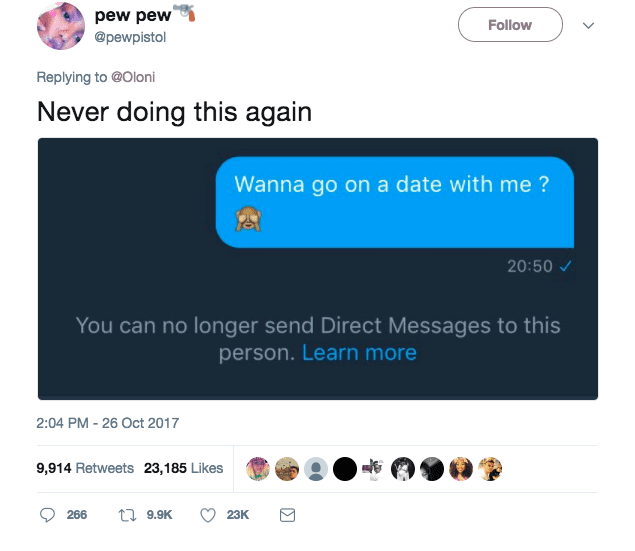Open the tweet timestamp 26 Oct 2017
This screenshot has height=551, width=635.
click(x=108, y=423)
